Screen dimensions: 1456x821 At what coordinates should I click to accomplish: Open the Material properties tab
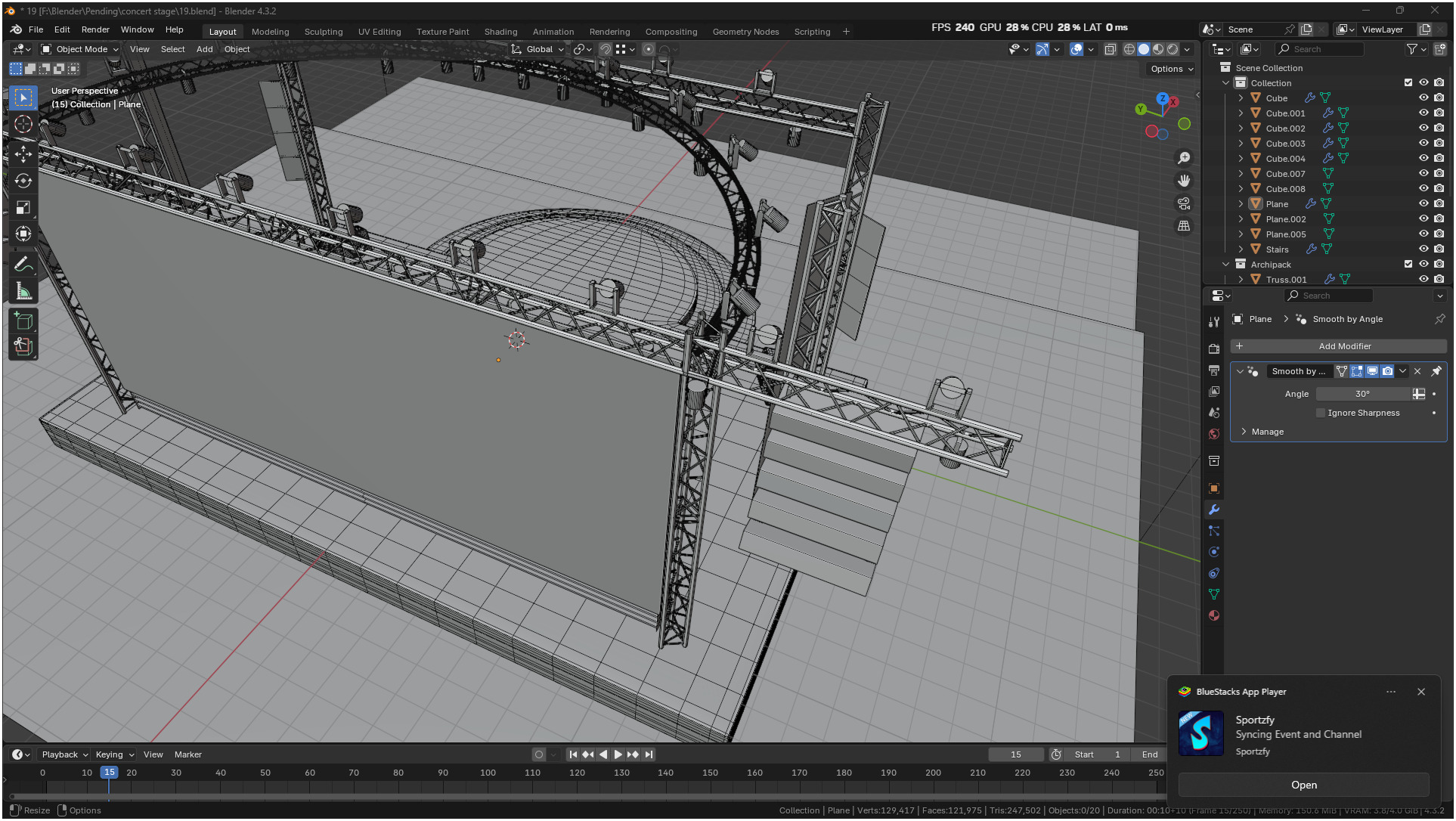pyautogui.click(x=1214, y=615)
